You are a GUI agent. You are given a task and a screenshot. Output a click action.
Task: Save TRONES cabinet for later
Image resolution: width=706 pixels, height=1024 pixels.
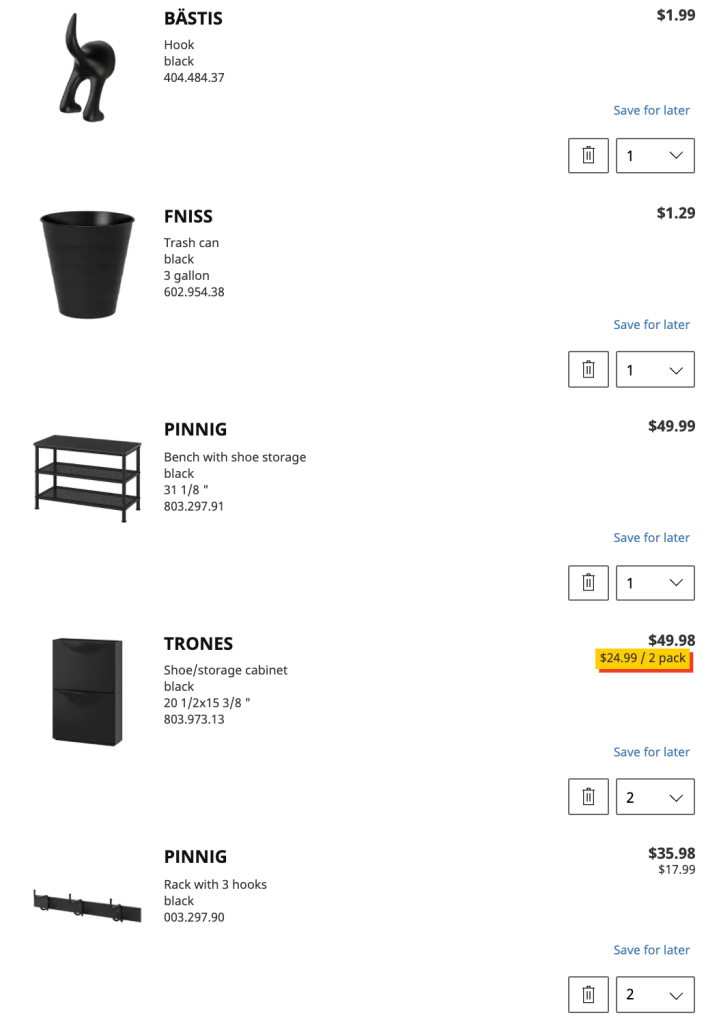[x=651, y=751]
